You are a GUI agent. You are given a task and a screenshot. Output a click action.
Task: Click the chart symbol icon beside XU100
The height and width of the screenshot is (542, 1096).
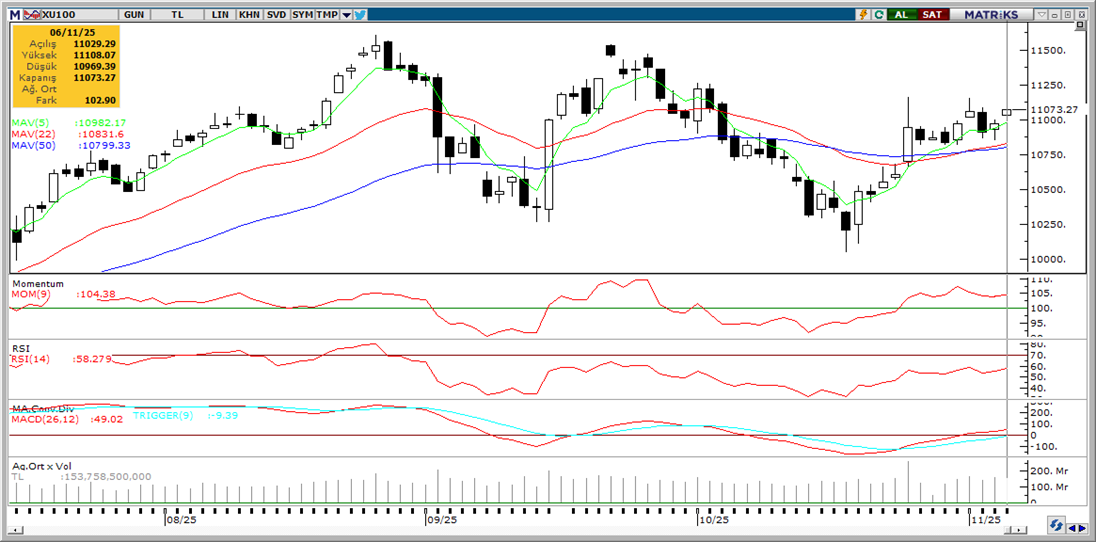click(x=30, y=15)
